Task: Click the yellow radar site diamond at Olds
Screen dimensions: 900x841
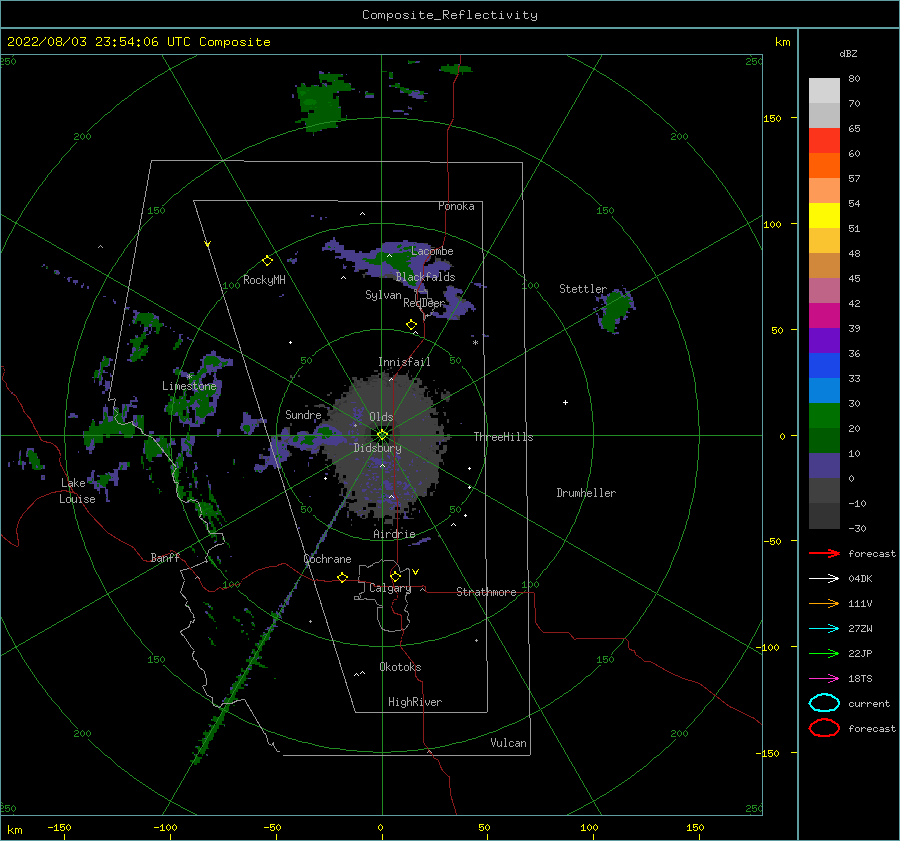Action: pos(382,435)
